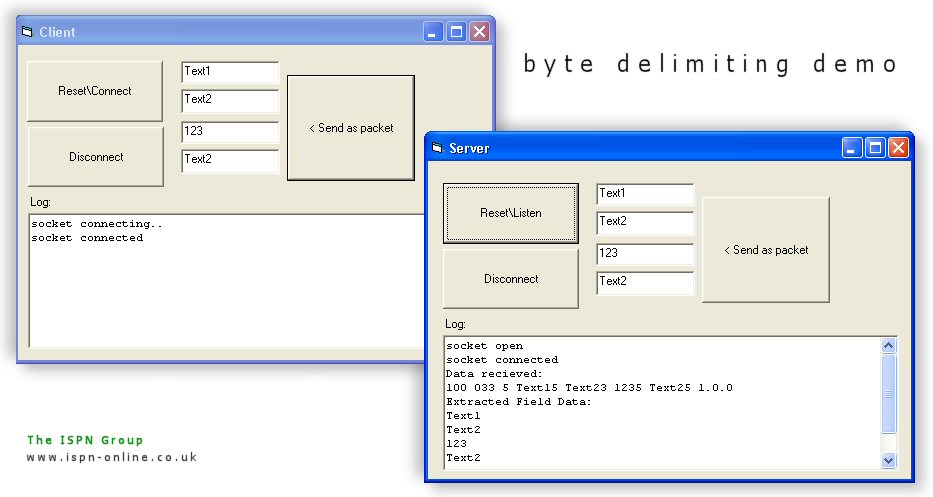Click Reset\Connect button in Client window
Screen dimensions: 933x497
(x=95, y=91)
